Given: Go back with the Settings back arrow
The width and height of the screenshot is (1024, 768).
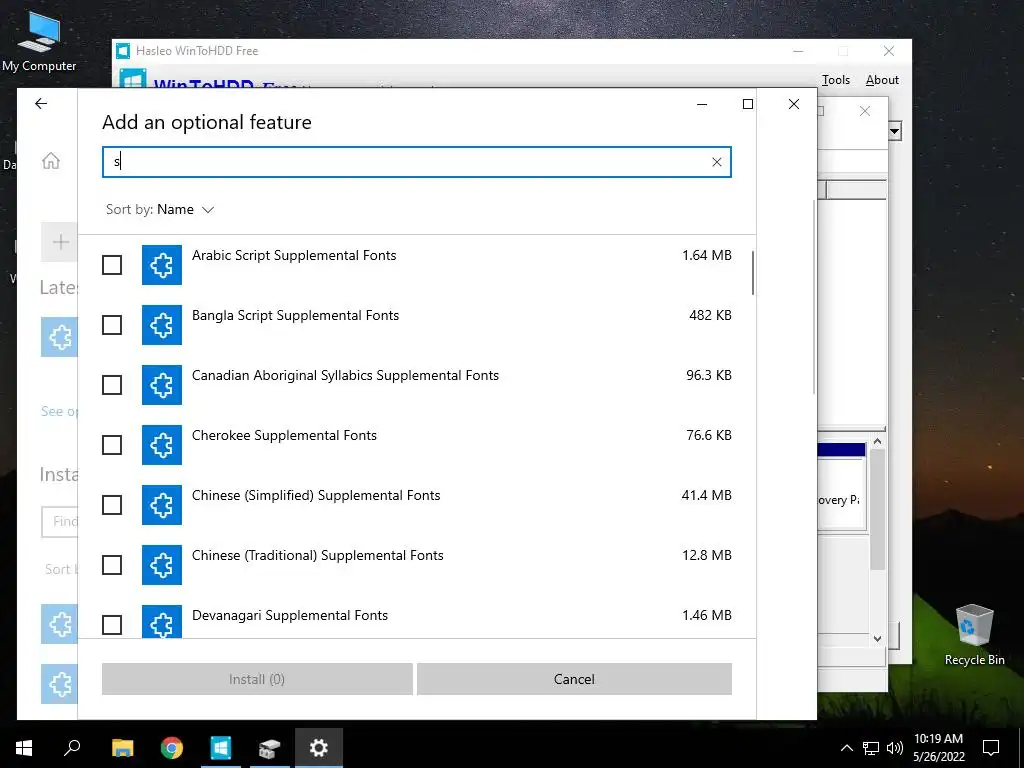Looking at the screenshot, I should tap(41, 104).
